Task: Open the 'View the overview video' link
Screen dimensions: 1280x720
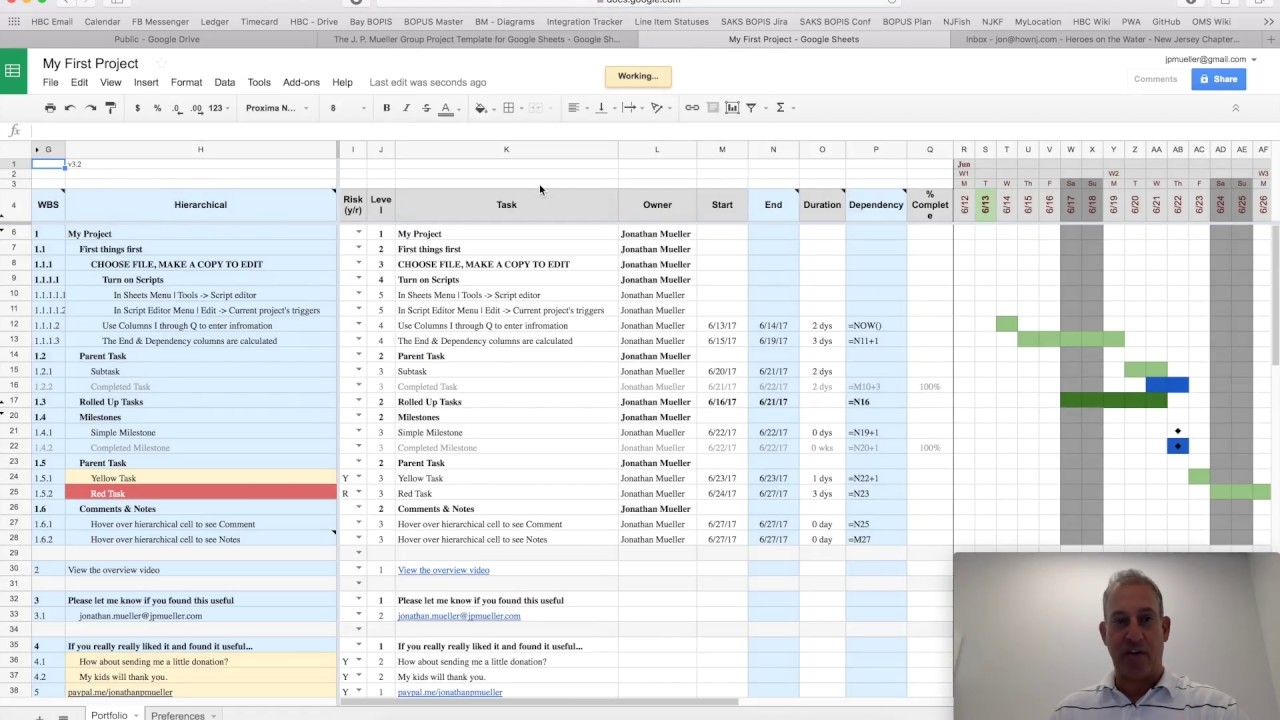Action: point(443,570)
